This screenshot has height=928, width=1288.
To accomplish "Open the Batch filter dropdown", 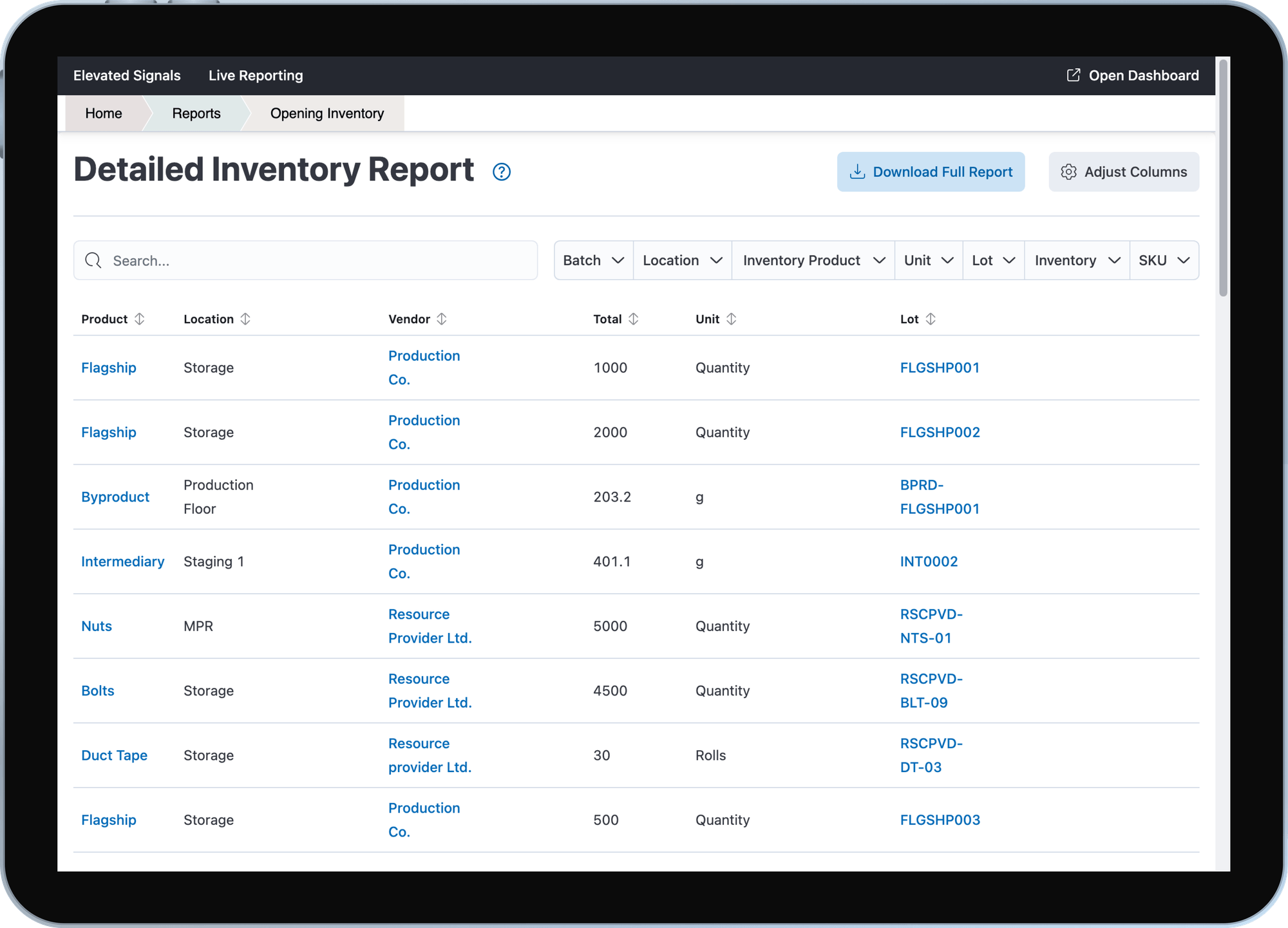I will [592, 260].
